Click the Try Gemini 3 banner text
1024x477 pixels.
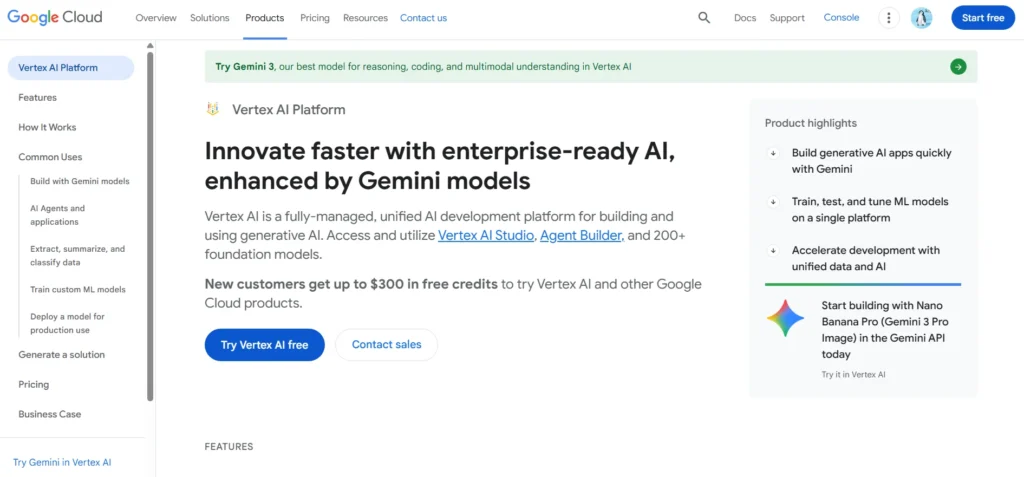point(423,67)
